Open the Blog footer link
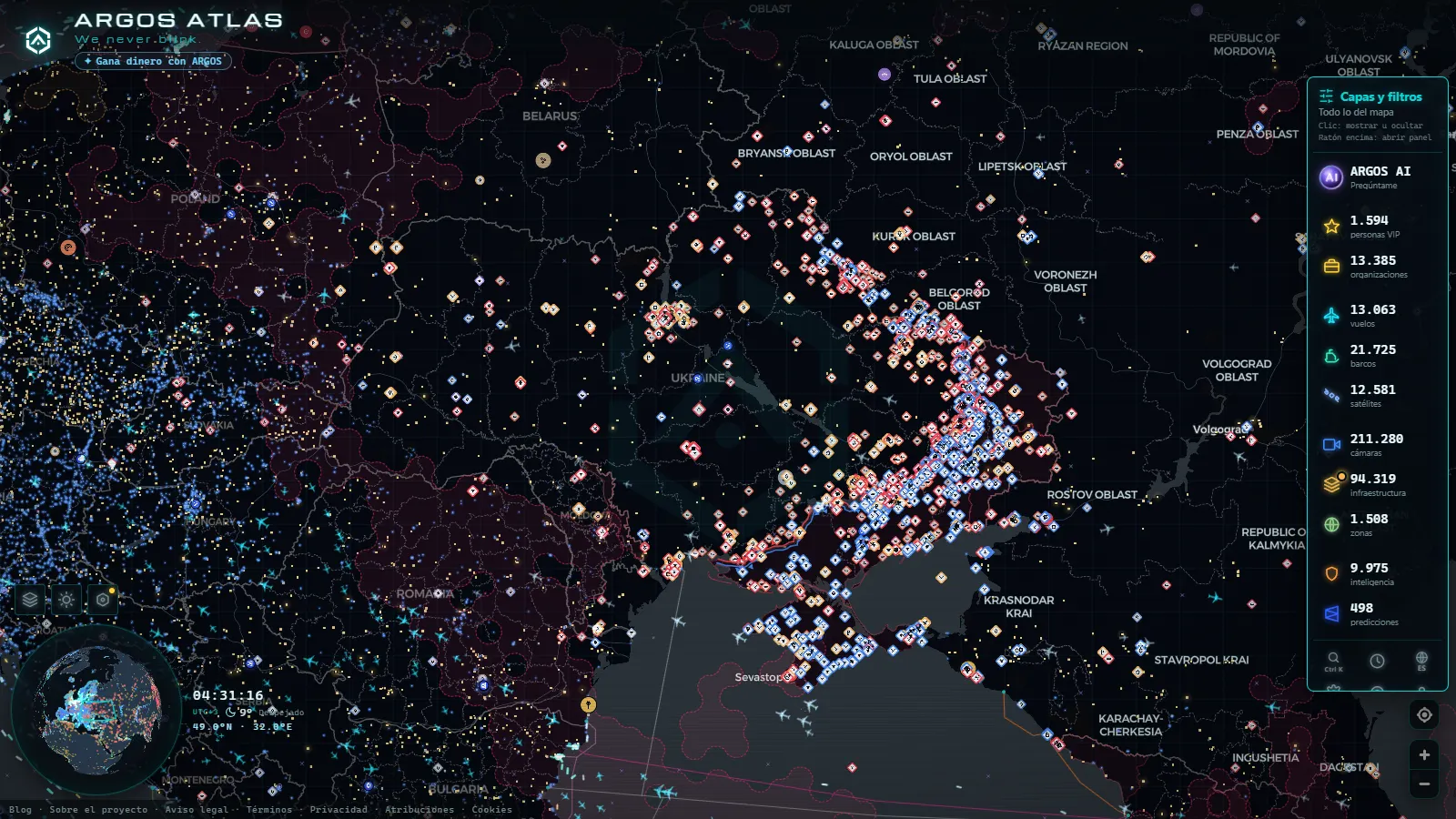1456x819 pixels. tap(20, 809)
